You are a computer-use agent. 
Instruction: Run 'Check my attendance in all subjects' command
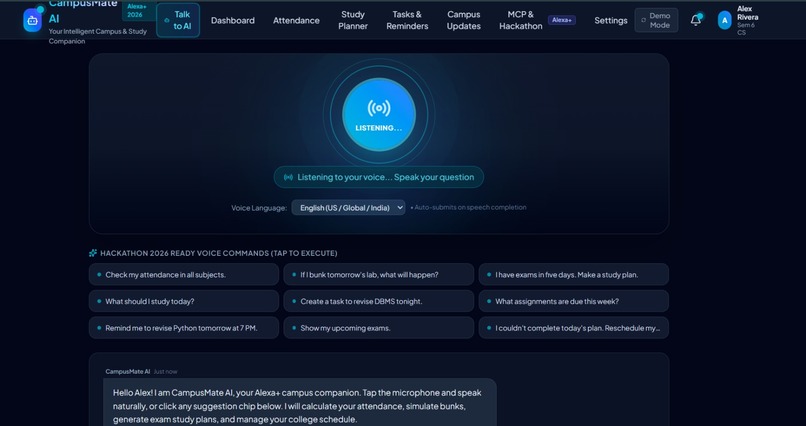184,274
